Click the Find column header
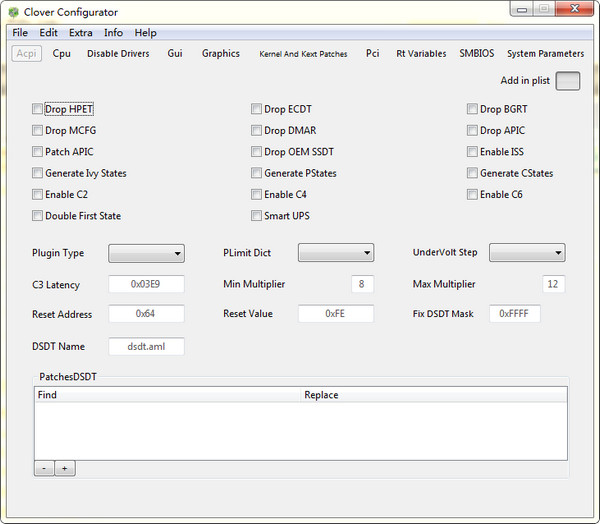600x524 pixels. click(46, 395)
